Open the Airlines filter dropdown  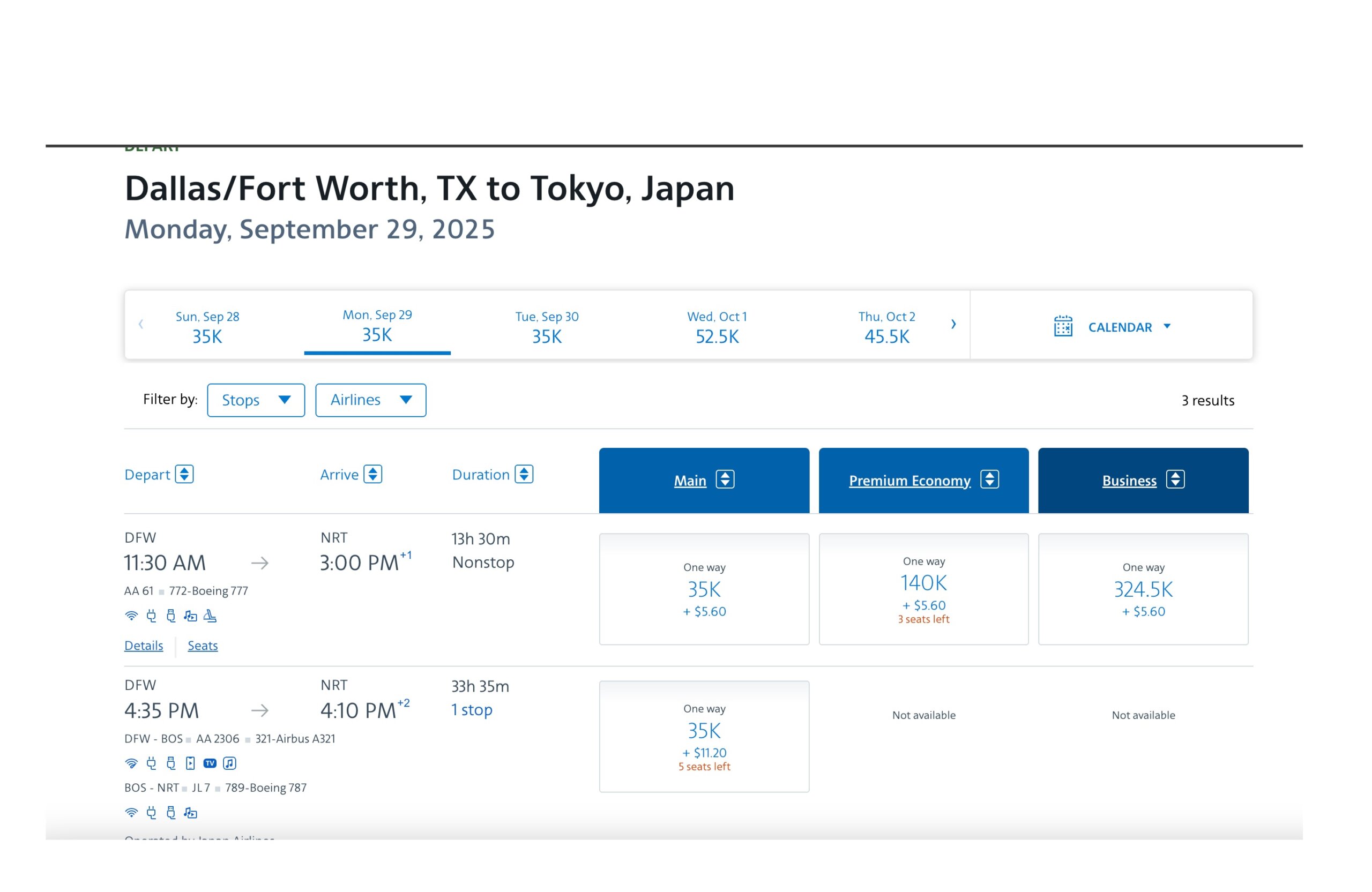click(371, 400)
